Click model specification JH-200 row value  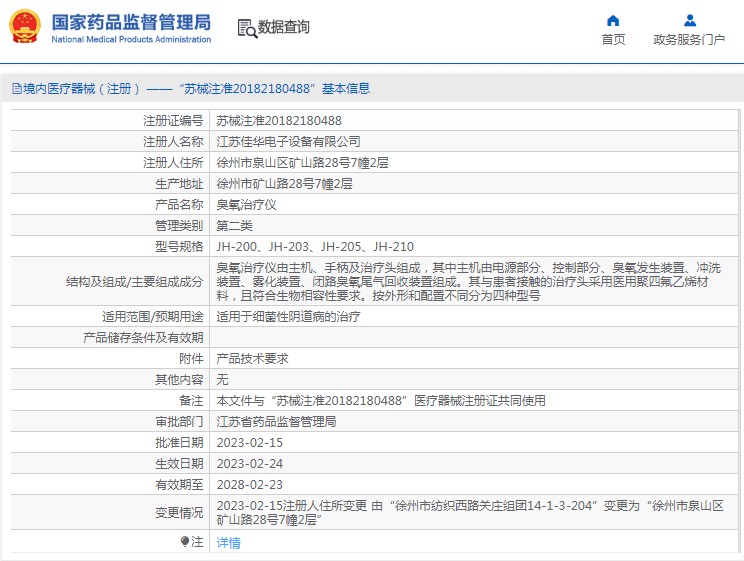pyautogui.click(x=315, y=246)
